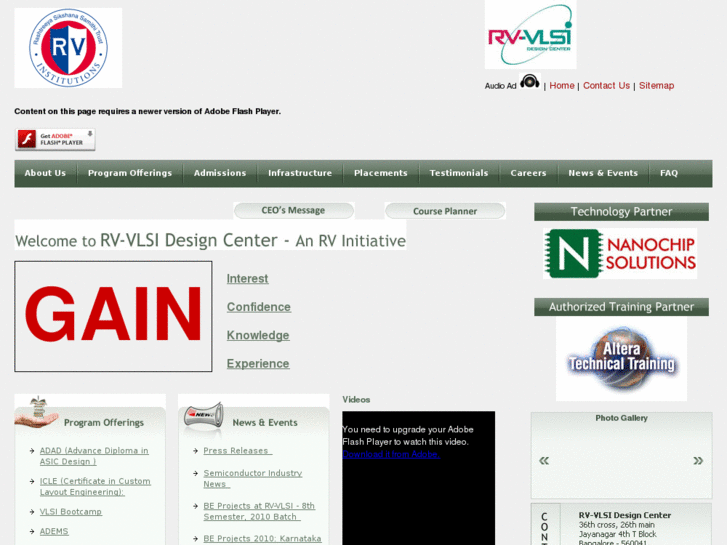Viewport: 727px width, 545px height.
Task: Open the Program Offerings menu item
Action: [130, 173]
